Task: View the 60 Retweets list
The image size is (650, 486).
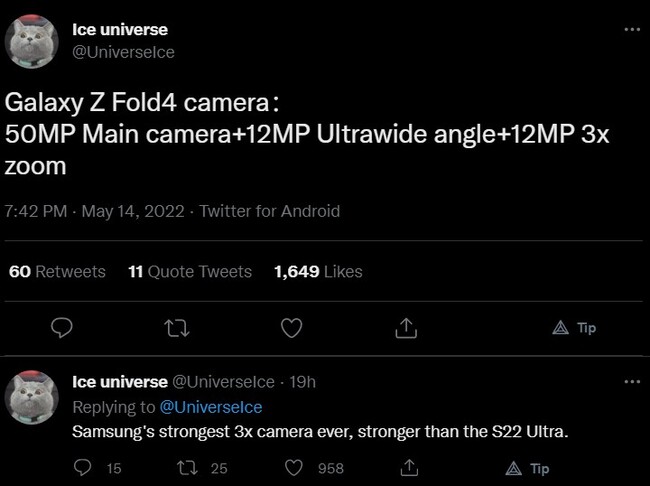Action: [x=57, y=271]
